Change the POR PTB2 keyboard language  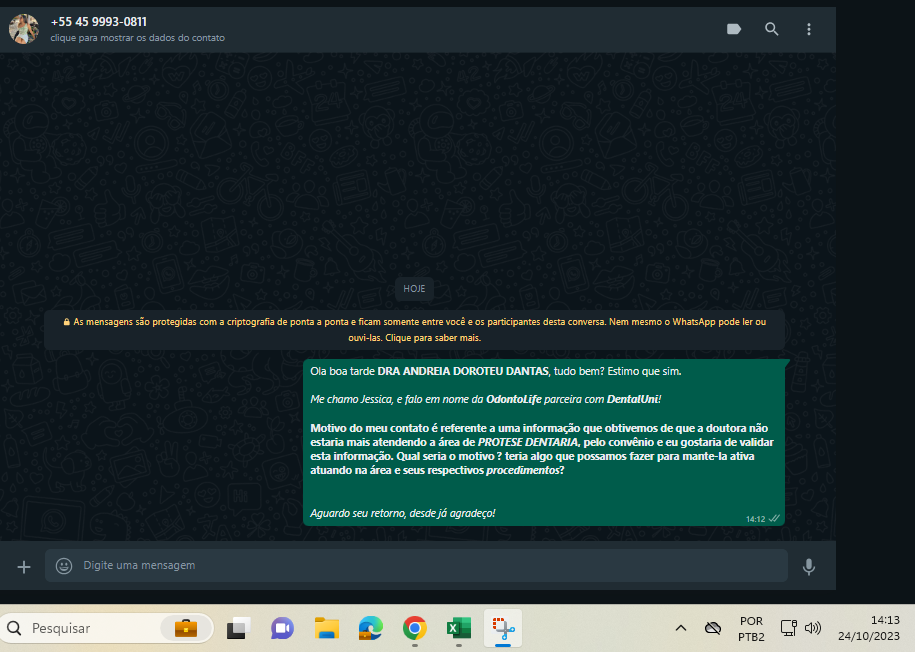point(751,629)
